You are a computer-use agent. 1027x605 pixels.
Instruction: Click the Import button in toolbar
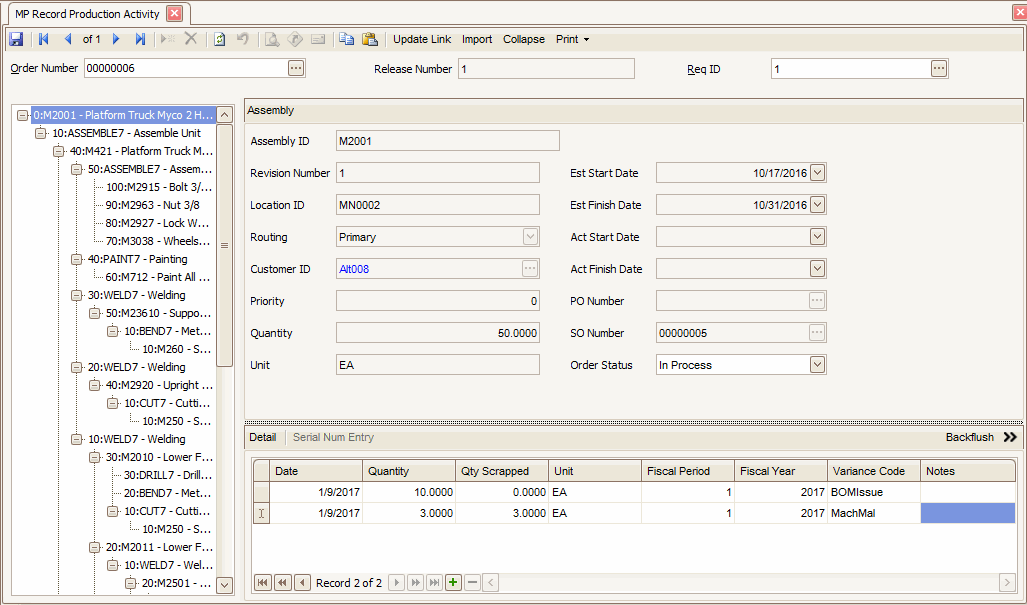[x=476, y=39]
